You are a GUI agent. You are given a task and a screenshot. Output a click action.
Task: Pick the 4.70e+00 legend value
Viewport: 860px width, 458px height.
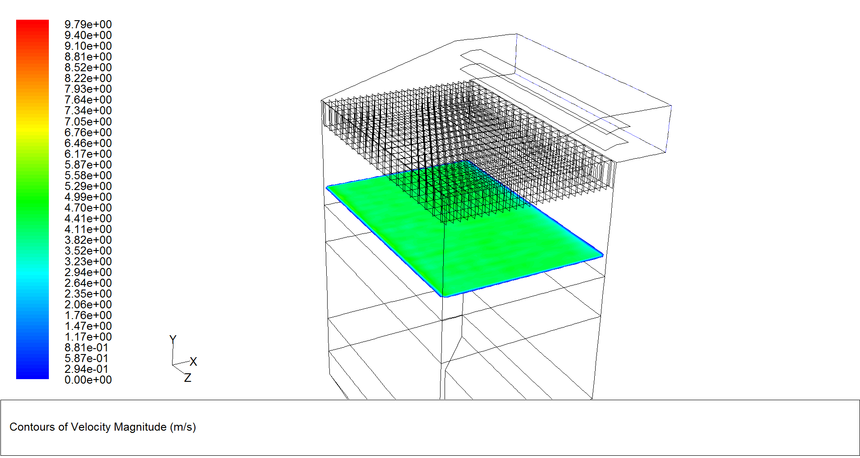pyautogui.click(x=88, y=207)
